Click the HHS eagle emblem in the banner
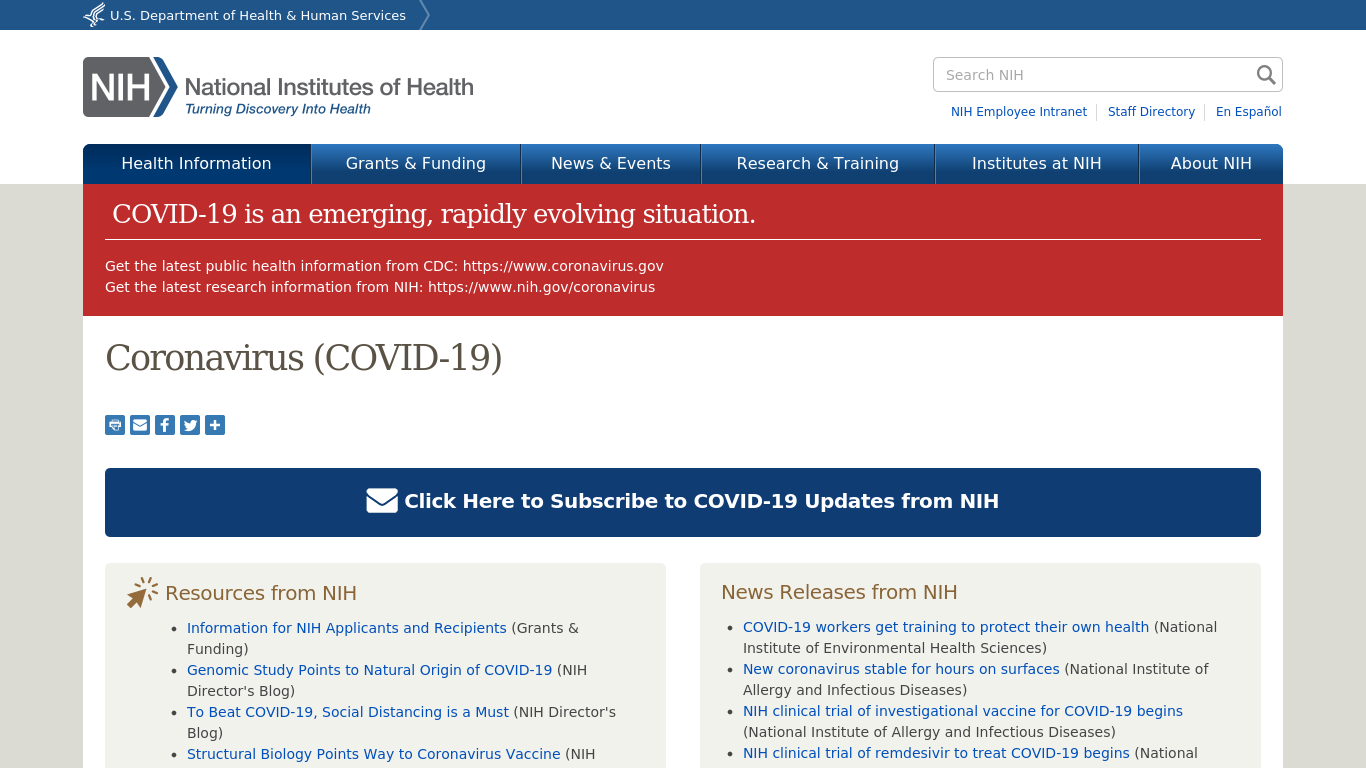 [x=92, y=14]
